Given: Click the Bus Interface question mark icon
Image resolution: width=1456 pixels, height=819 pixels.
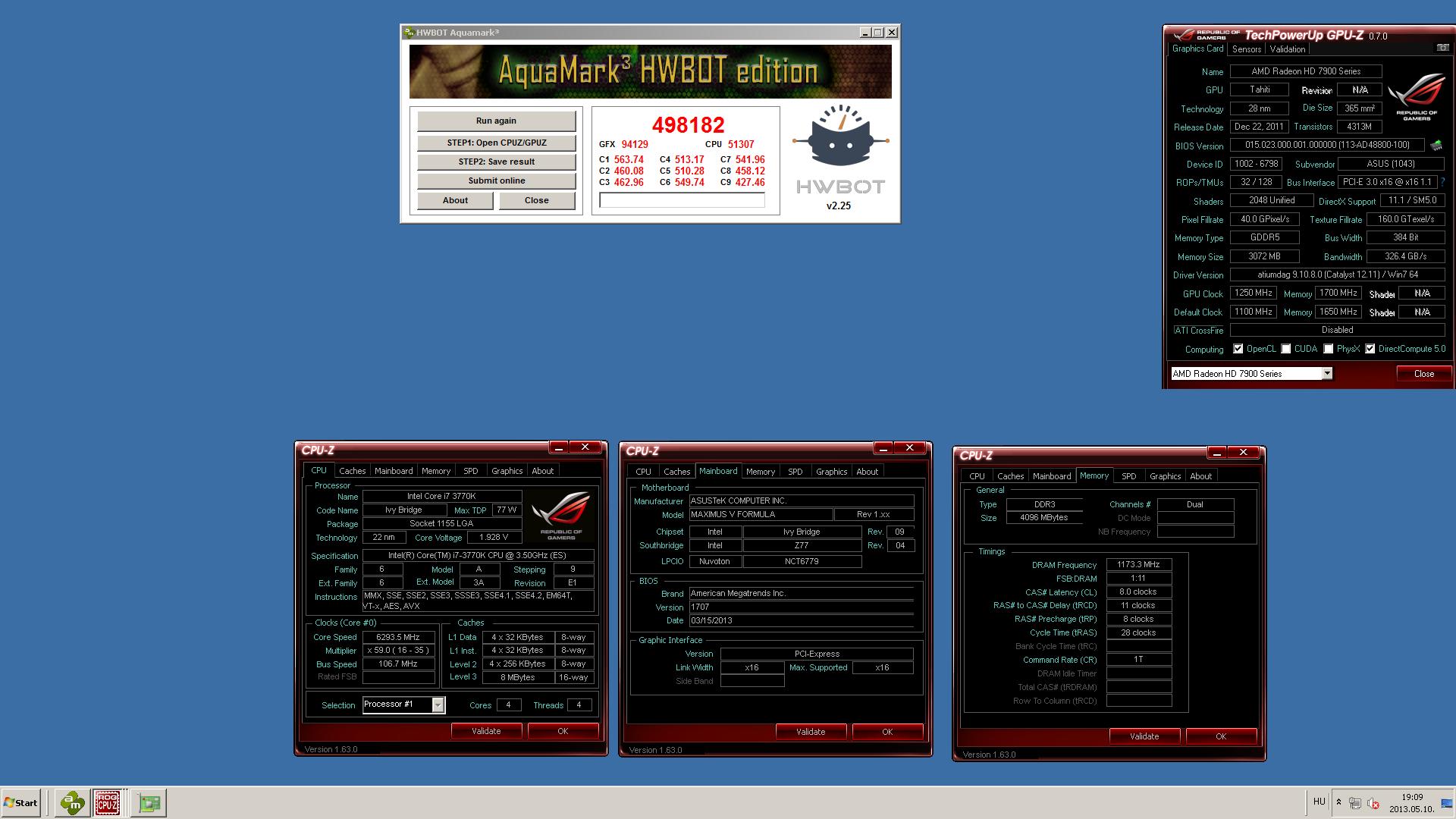Looking at the screenshot, I should 1442,183.
